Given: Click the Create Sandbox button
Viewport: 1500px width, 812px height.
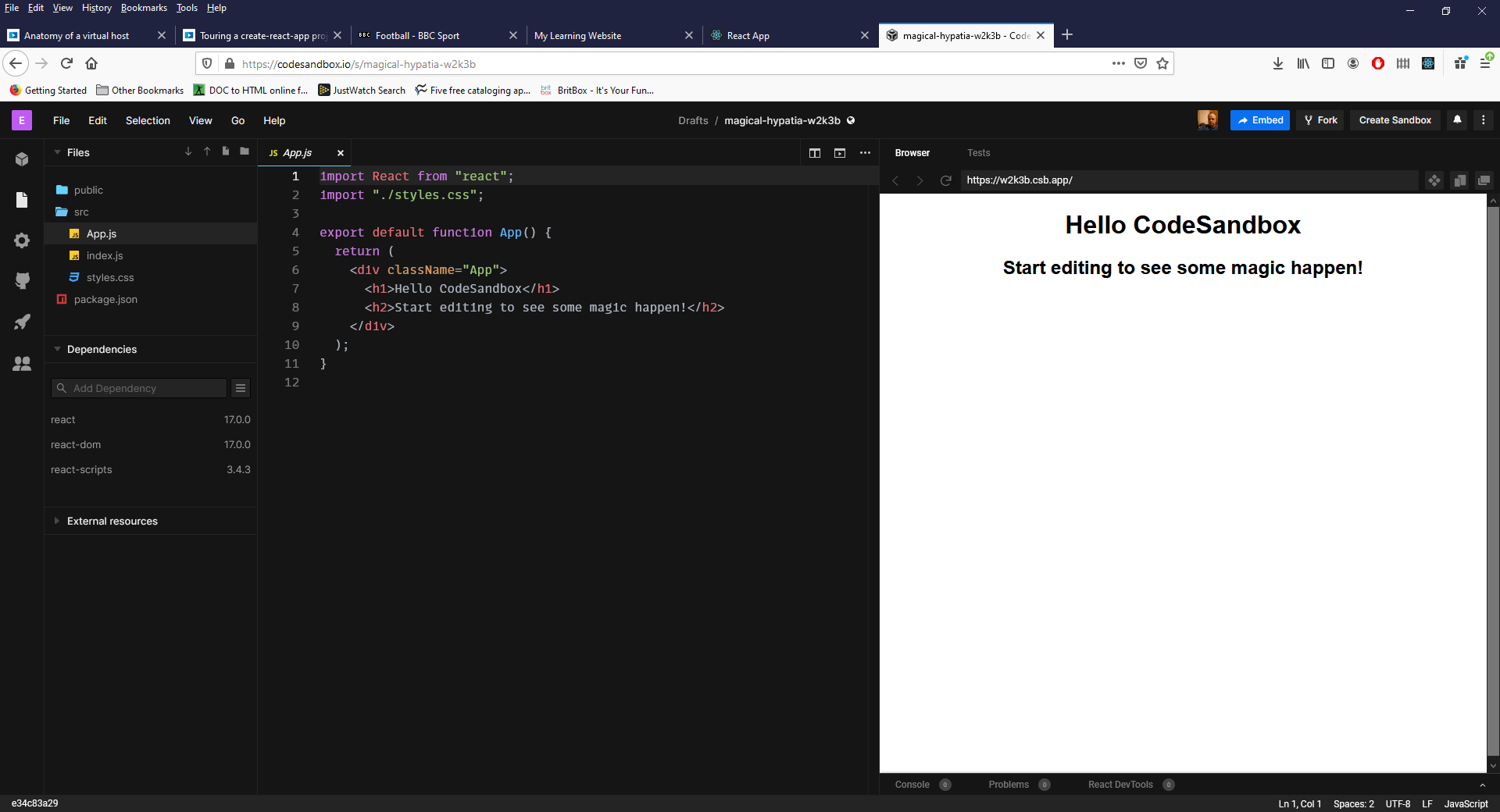Looking at the screenshot, I should (1395, 120).
